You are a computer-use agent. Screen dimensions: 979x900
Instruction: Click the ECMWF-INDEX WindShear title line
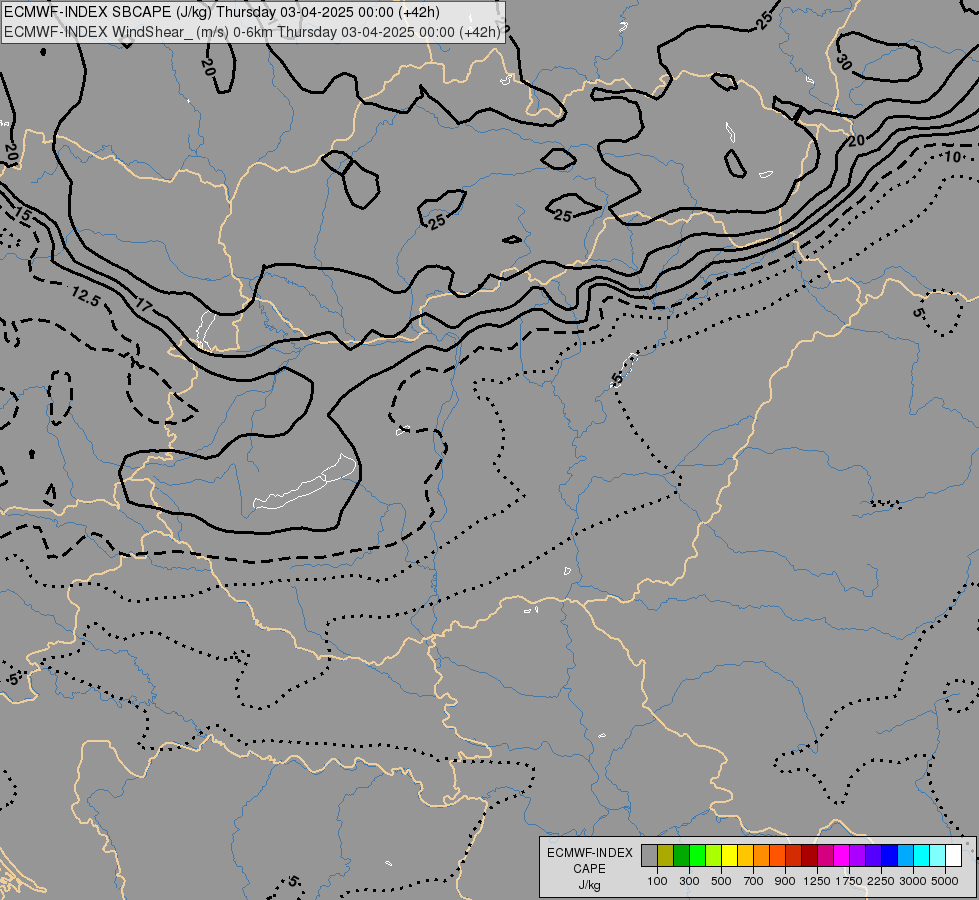253,32
